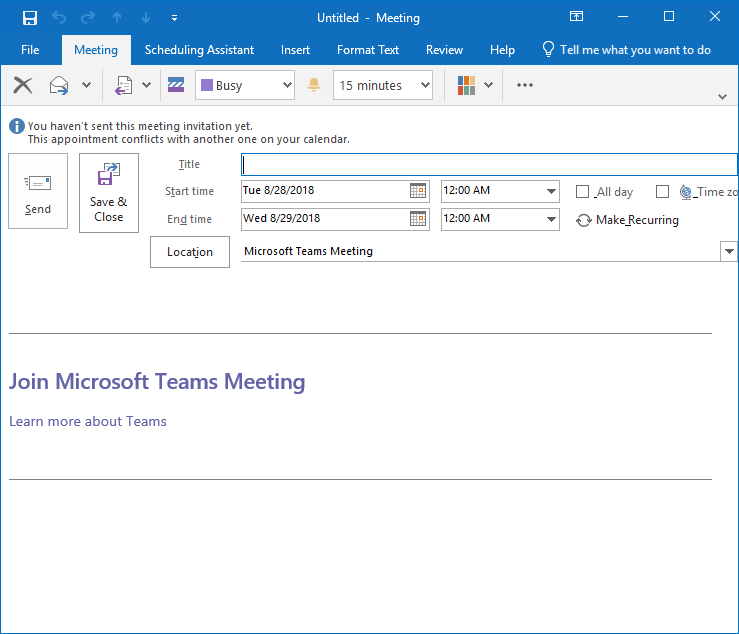
Task: Expand the Location dropdown arrow
Action: [729, 251]
